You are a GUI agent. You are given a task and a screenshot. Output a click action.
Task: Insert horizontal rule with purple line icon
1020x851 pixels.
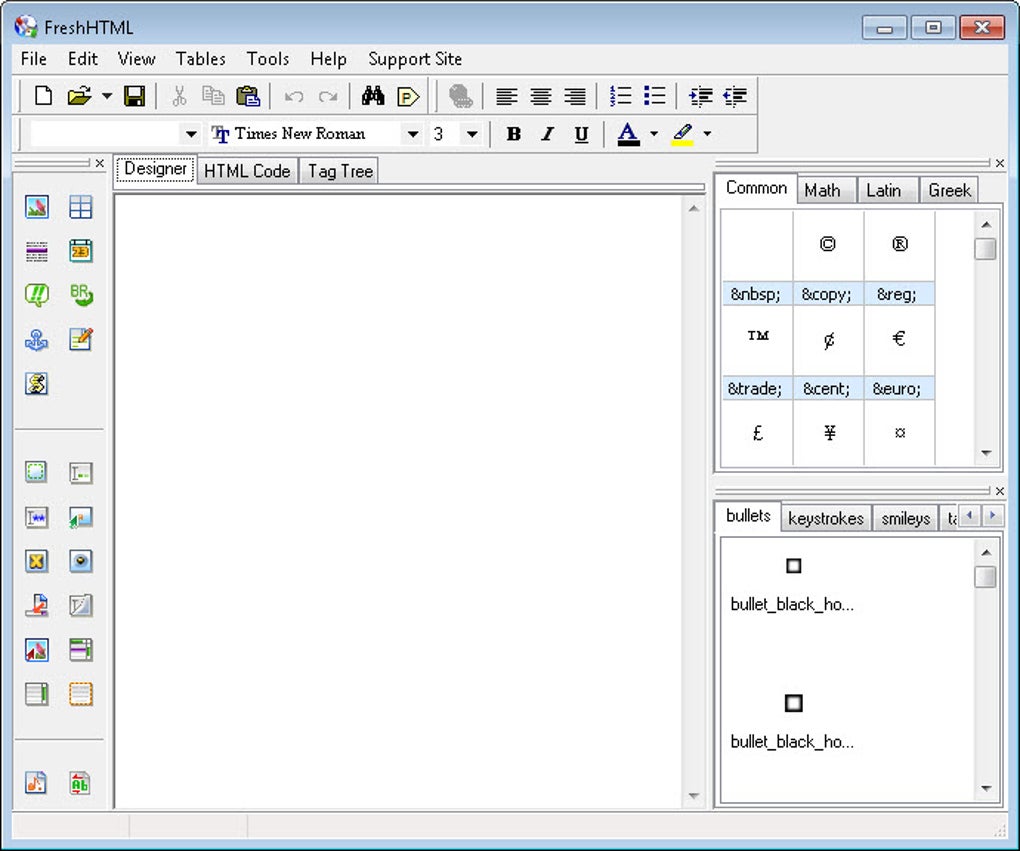point(36,251)
